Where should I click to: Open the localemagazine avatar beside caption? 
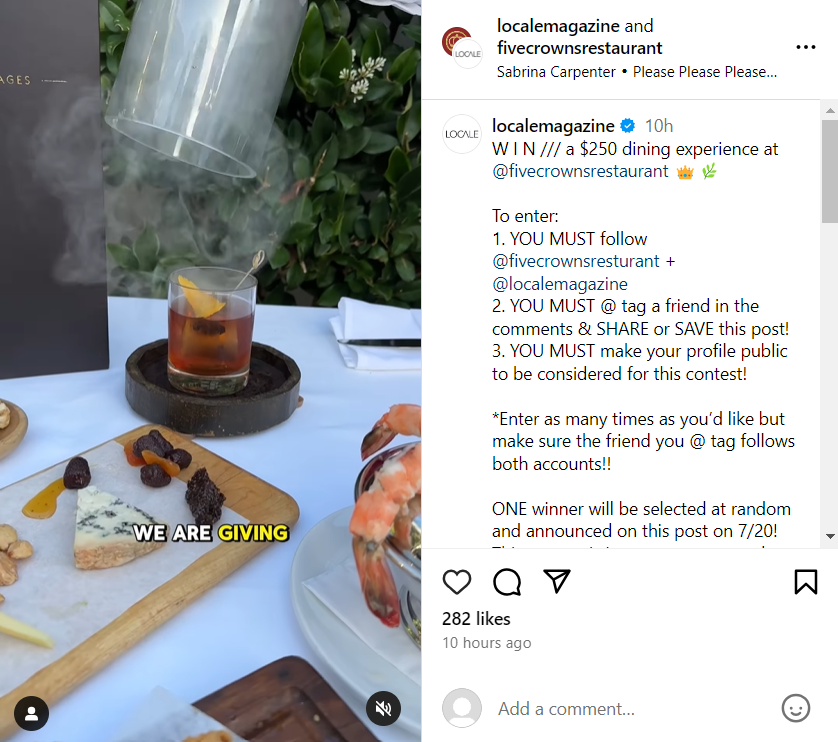[x=462, y=134]
